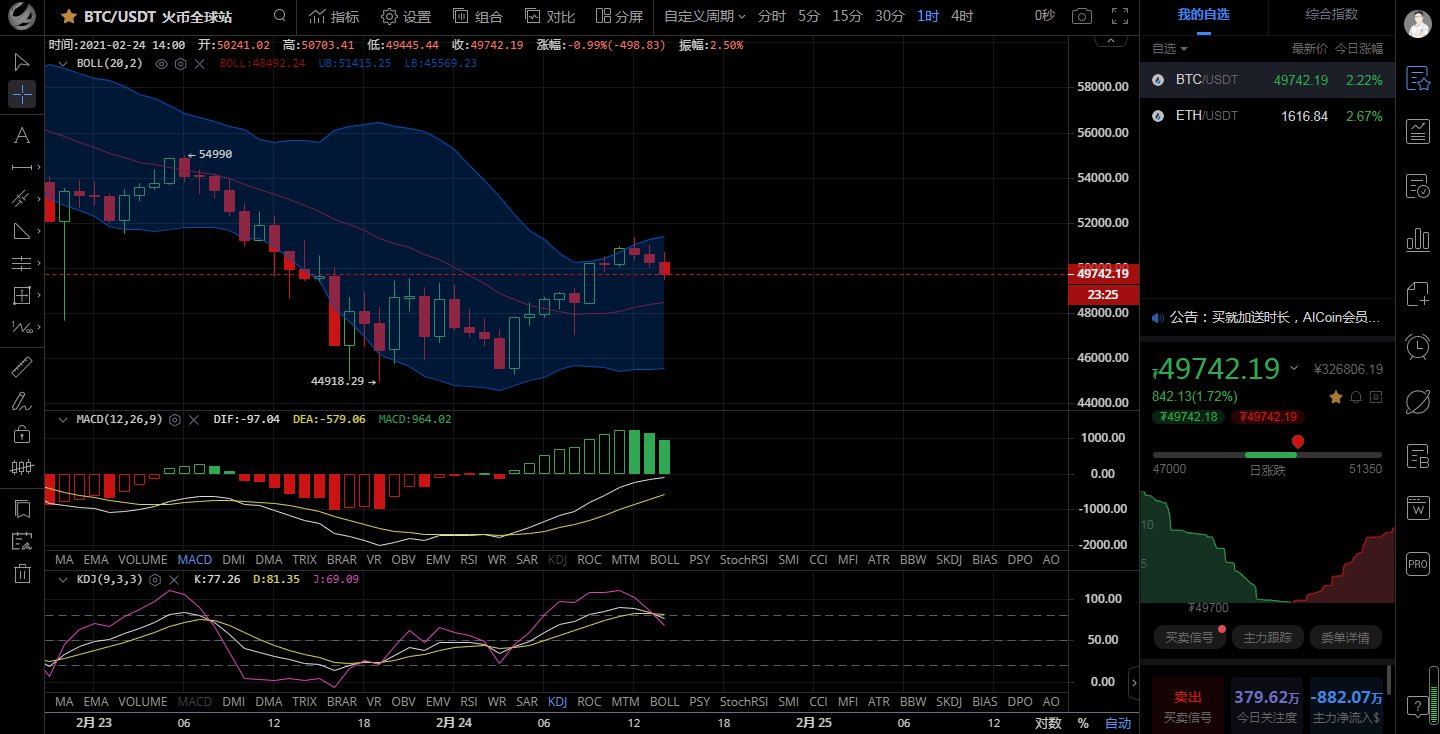
Task: Open the 分屏 split screen option
Action: [x=619, y=16]
